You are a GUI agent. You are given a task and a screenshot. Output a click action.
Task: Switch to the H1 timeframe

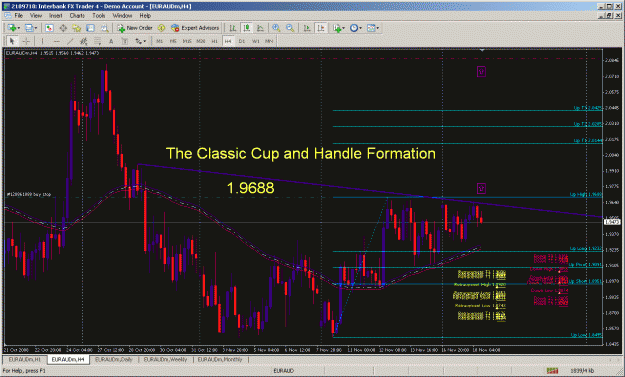click(x=214, y=41)
